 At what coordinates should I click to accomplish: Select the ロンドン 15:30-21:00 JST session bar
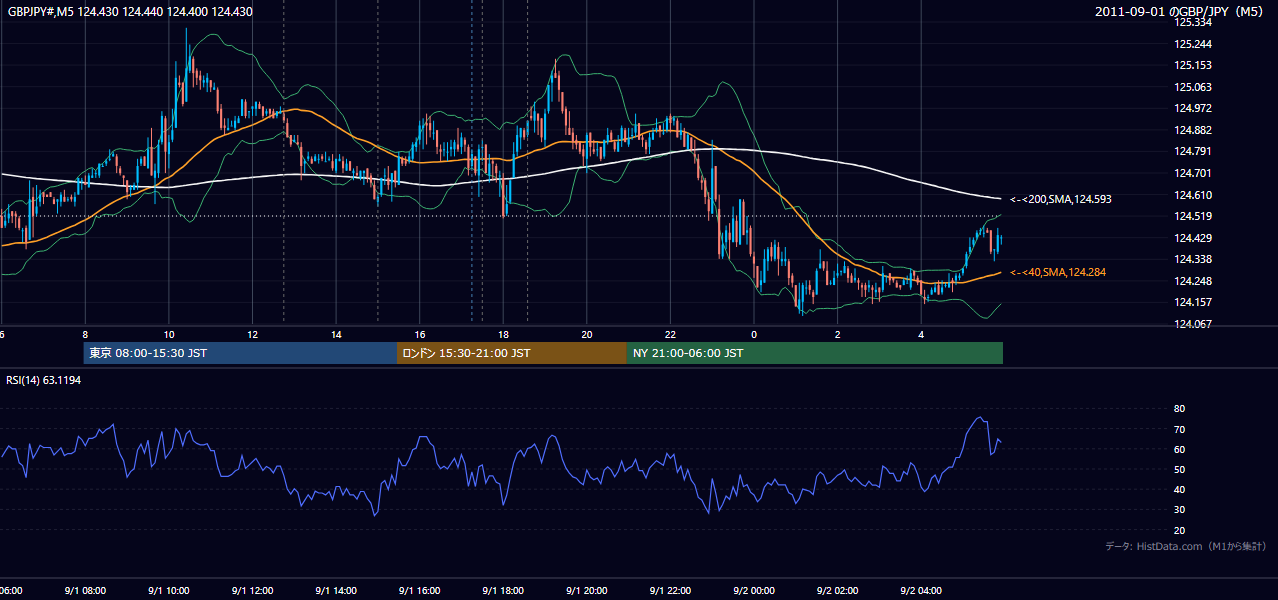tap(512, 353)
